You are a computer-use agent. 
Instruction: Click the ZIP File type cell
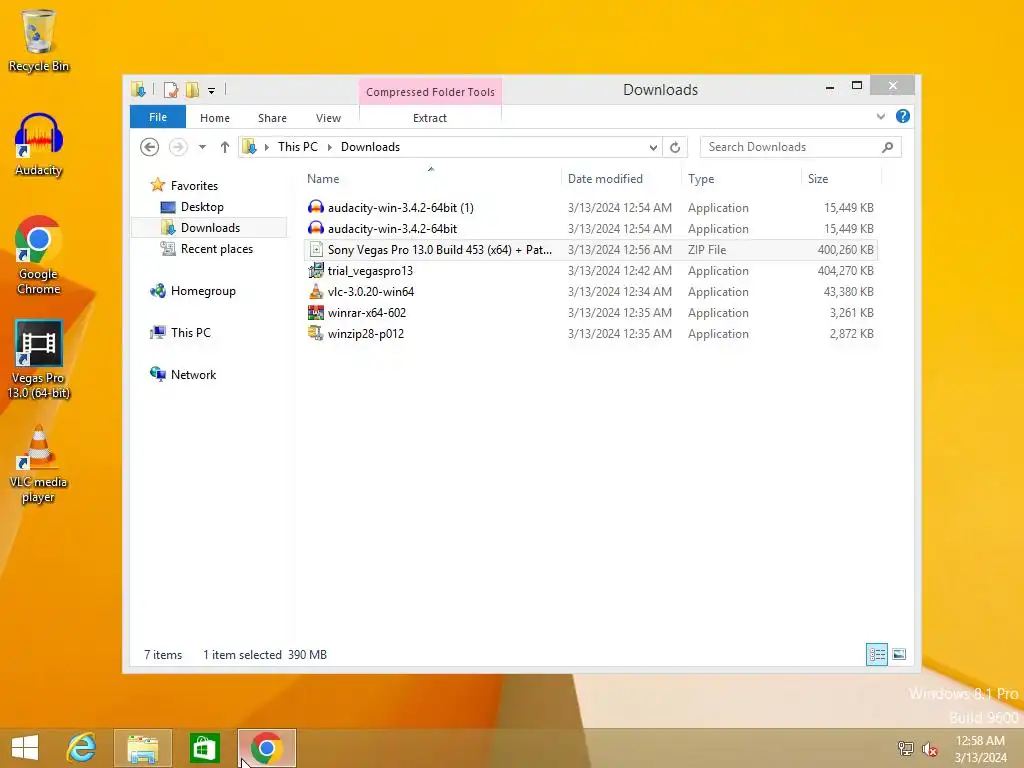click(707, 249)
